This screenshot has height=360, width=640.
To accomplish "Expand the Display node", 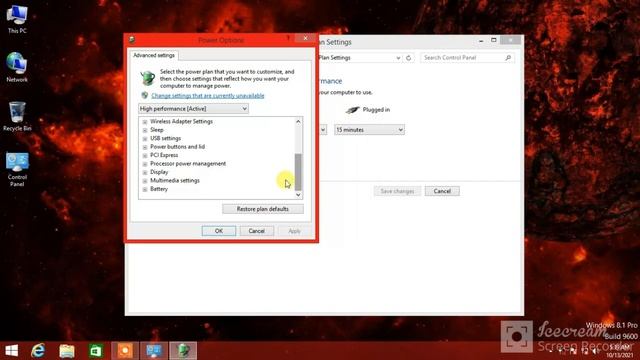I will [x=145, y=172].
